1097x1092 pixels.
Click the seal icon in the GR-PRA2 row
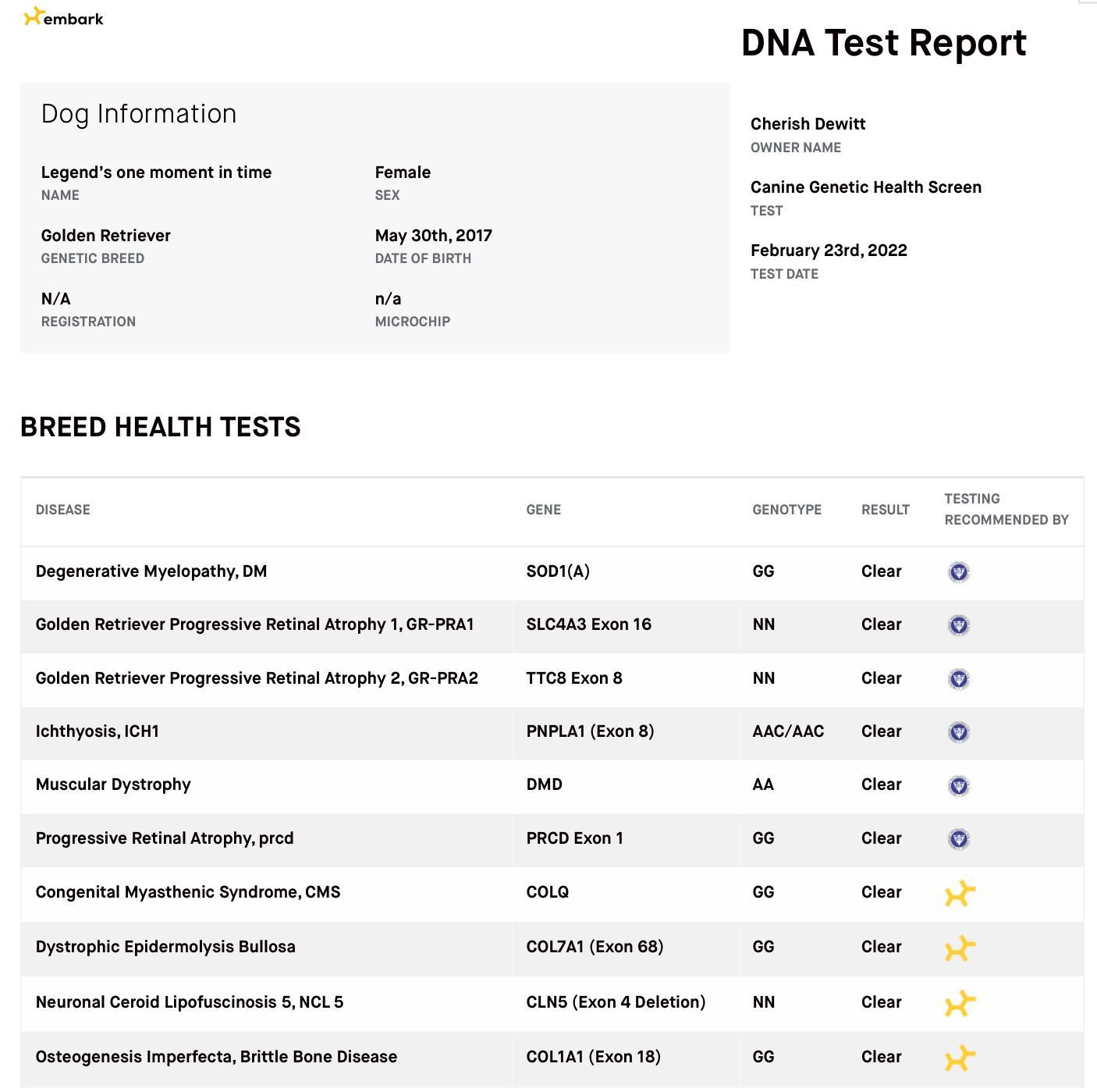click(x=958, y=679)
